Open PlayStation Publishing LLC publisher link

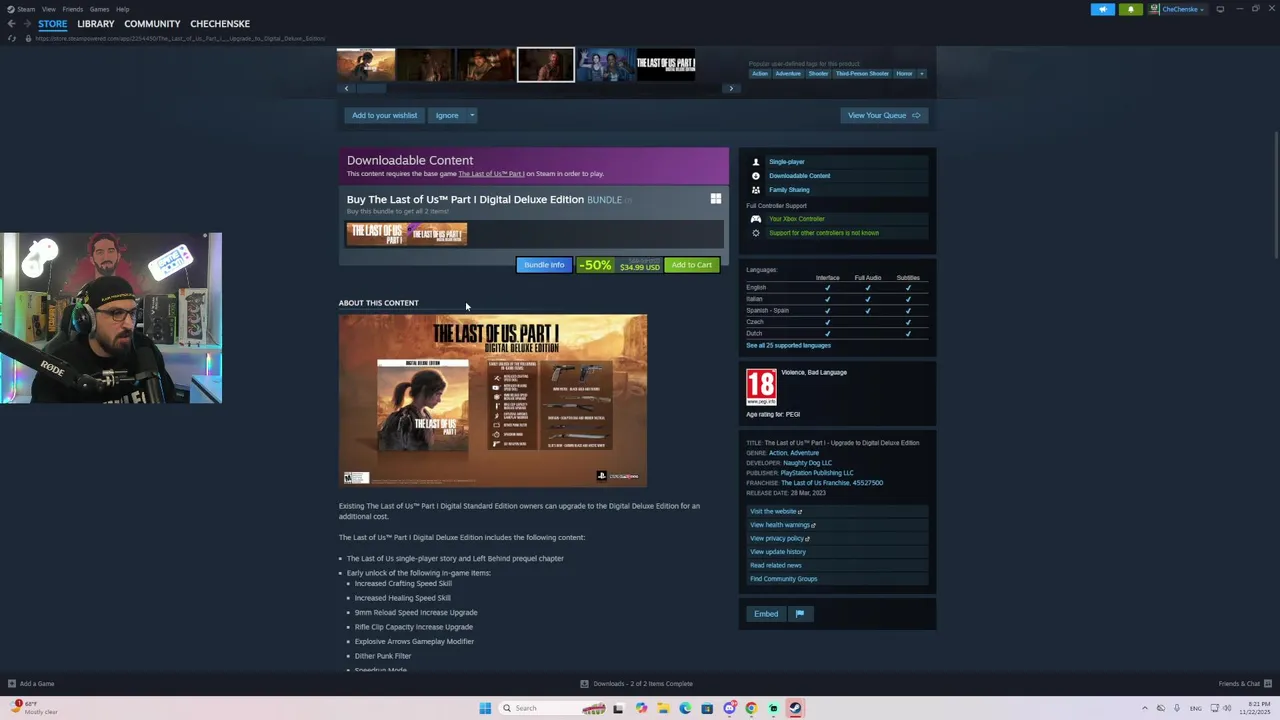(x=817, y=473)
